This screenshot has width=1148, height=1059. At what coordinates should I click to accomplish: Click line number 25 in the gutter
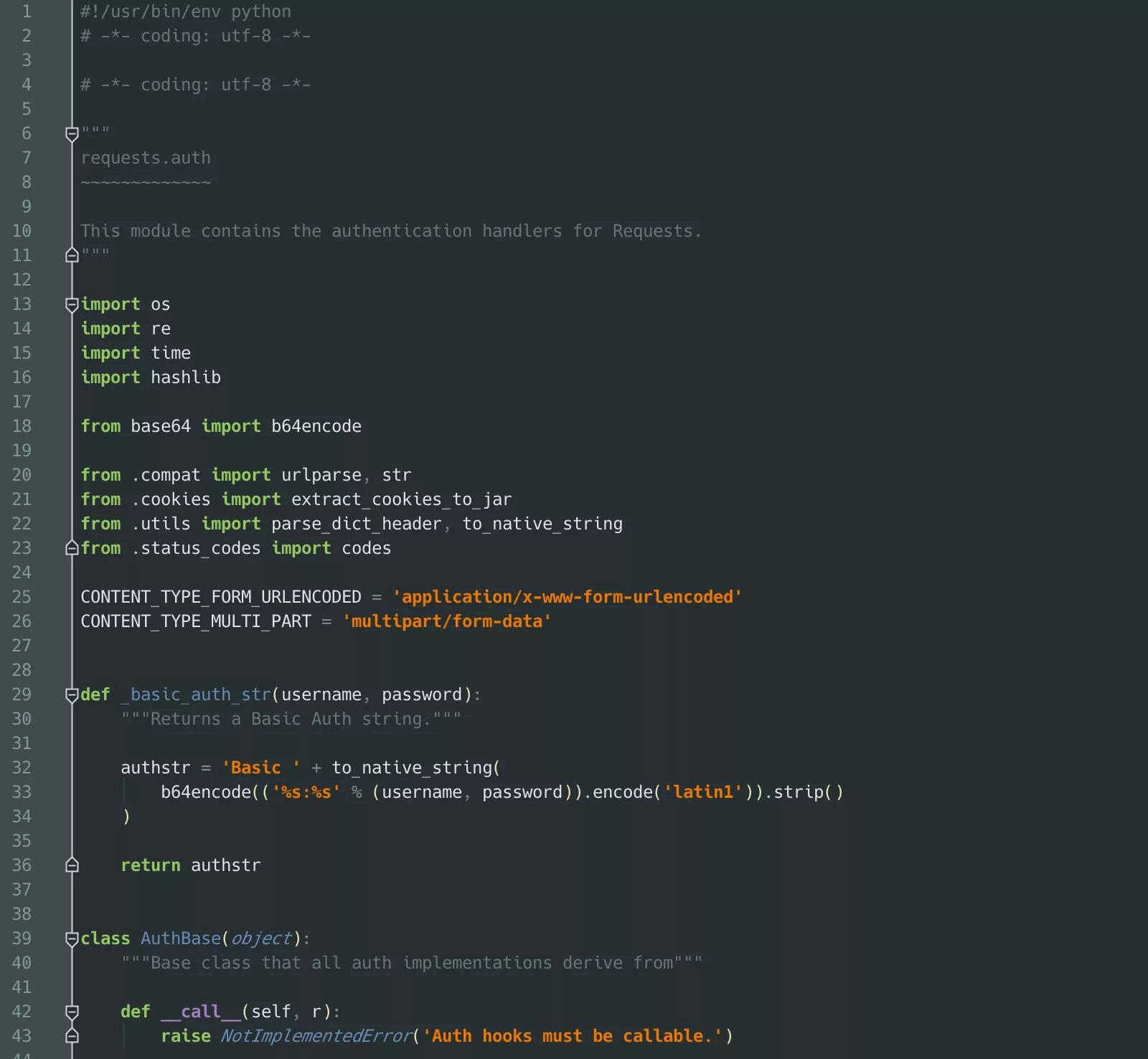(x=22, y=597)
